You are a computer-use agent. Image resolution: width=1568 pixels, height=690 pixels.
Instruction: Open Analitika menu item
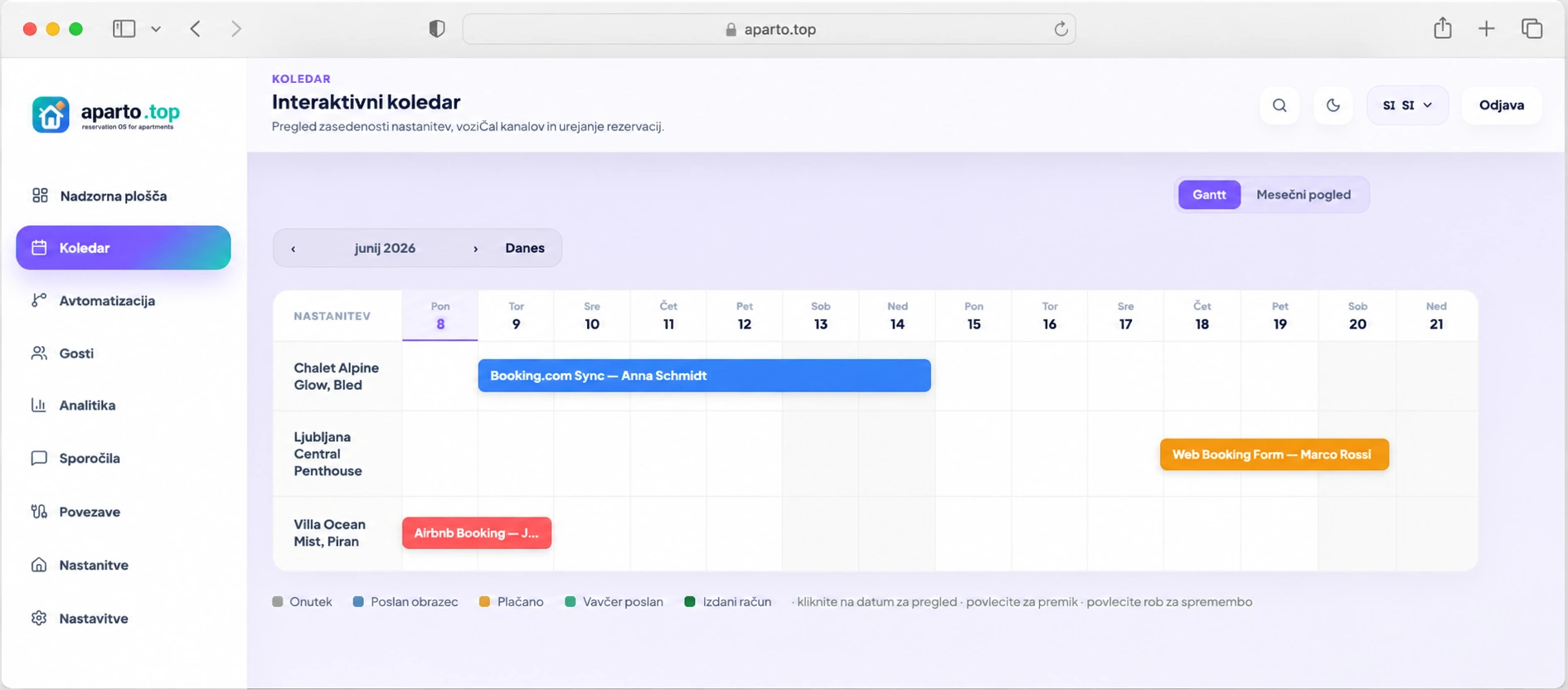(x=124, y=405)
